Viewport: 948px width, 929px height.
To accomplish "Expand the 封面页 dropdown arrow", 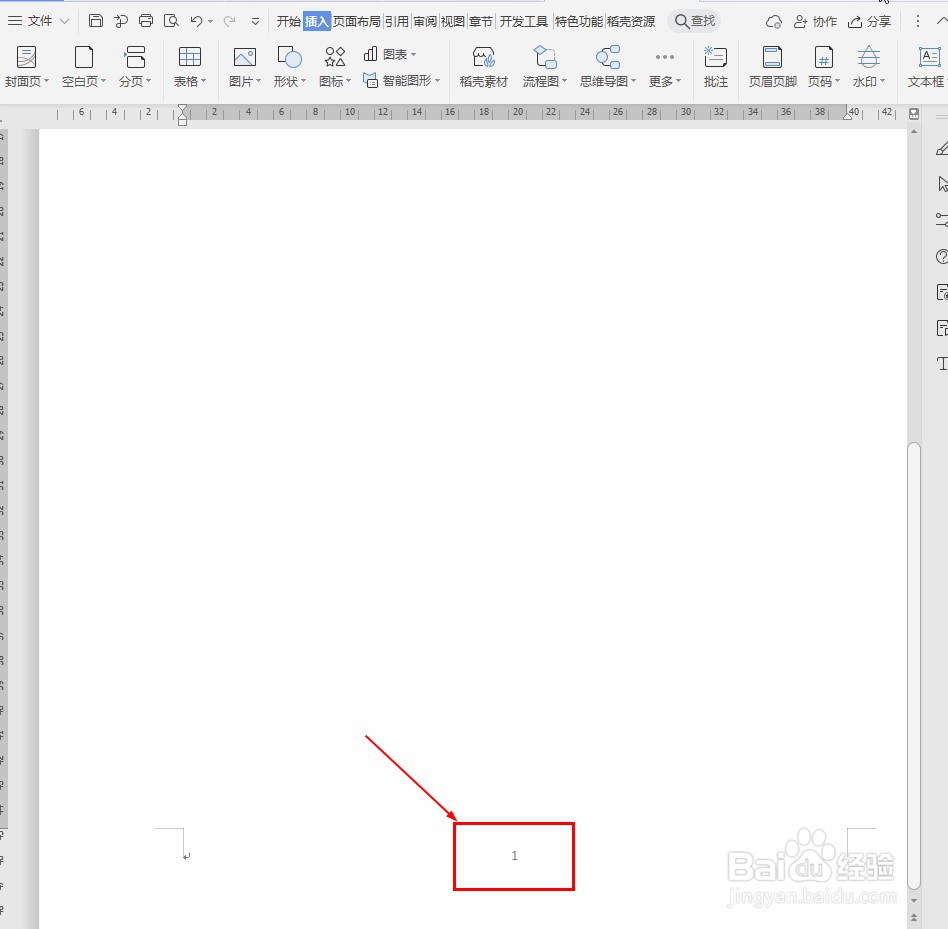I will 46,80.
